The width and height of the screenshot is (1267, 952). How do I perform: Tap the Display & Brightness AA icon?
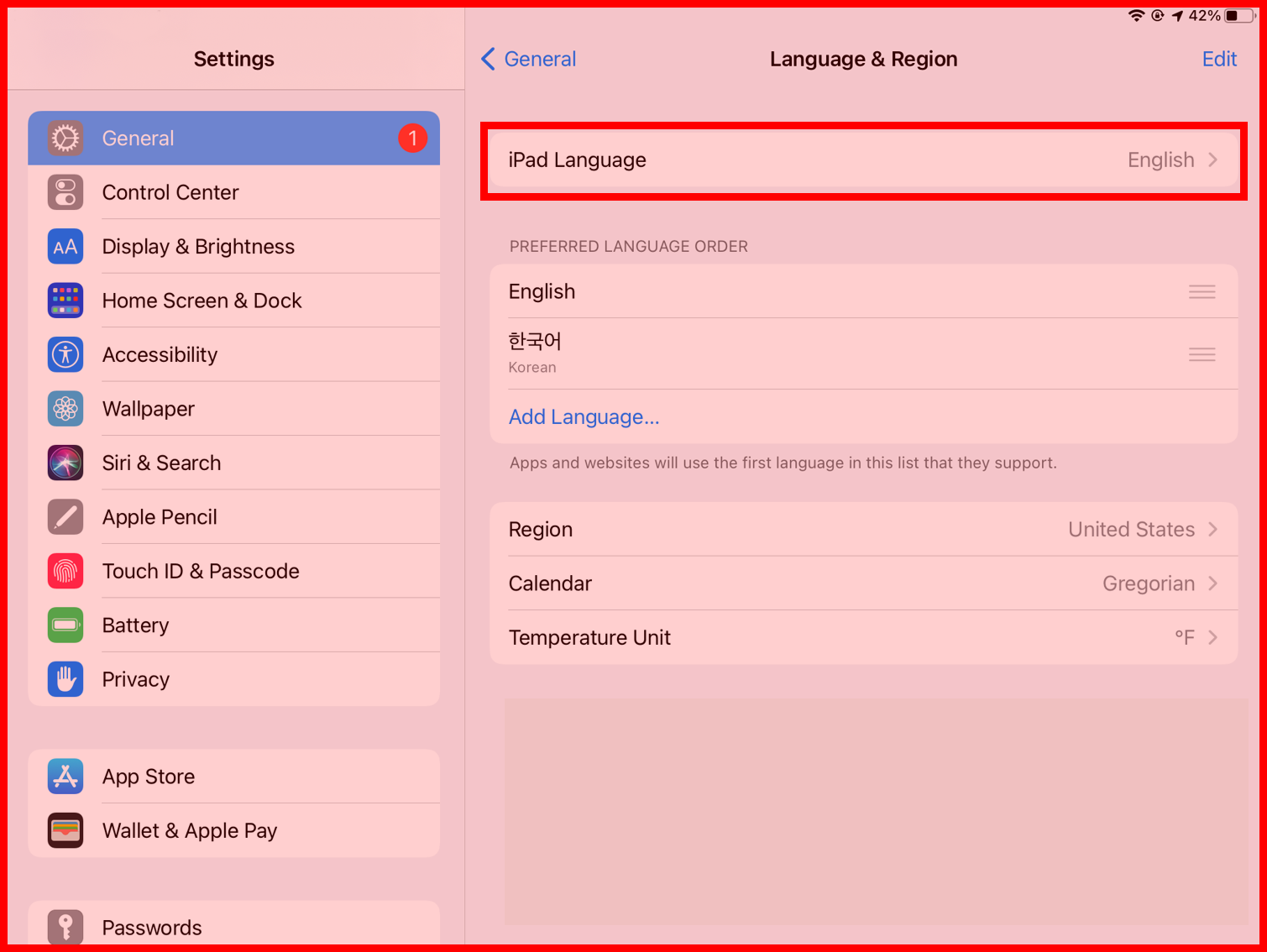click(65, 247)
